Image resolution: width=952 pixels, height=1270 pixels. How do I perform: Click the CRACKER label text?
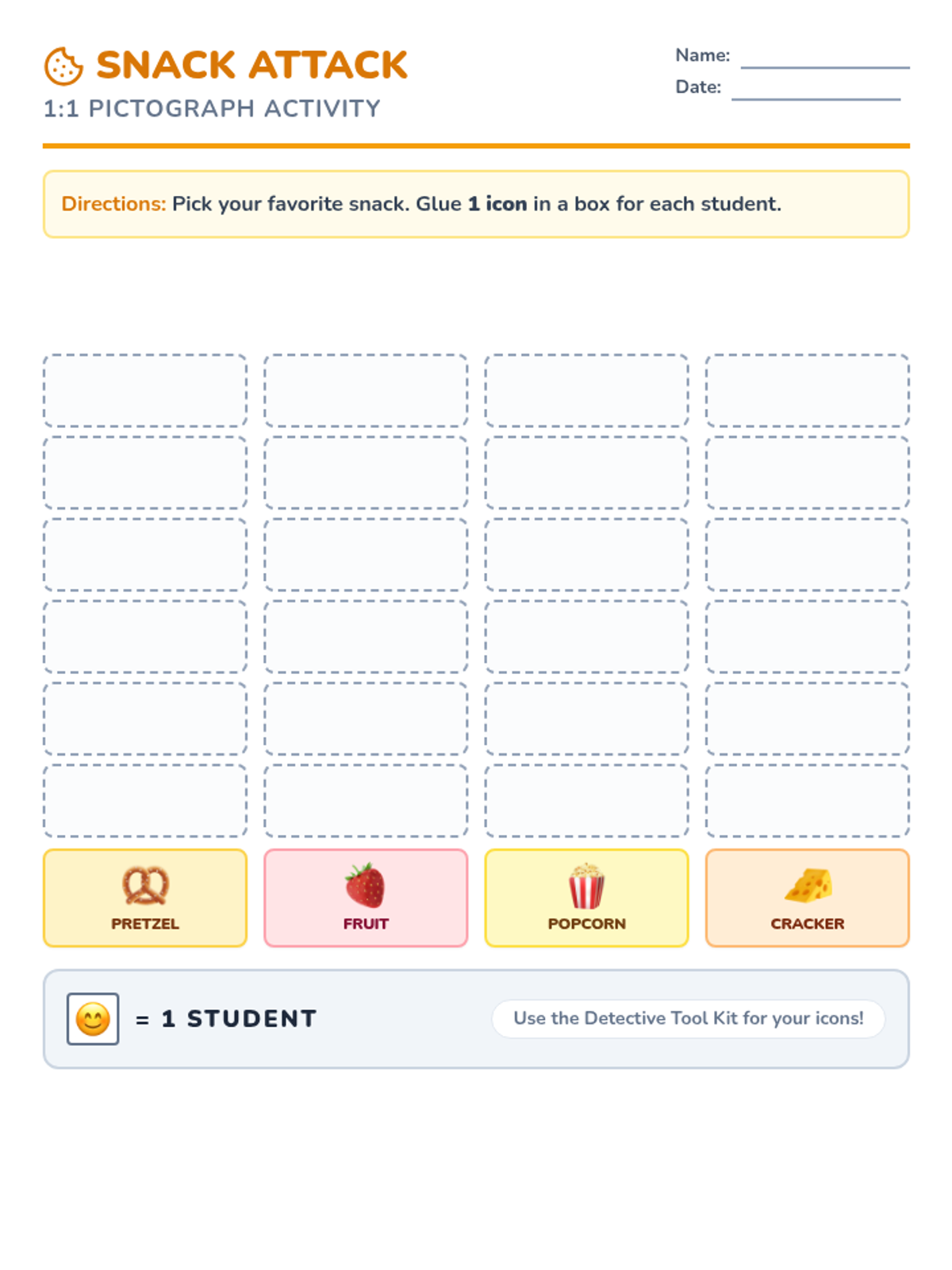808,924
